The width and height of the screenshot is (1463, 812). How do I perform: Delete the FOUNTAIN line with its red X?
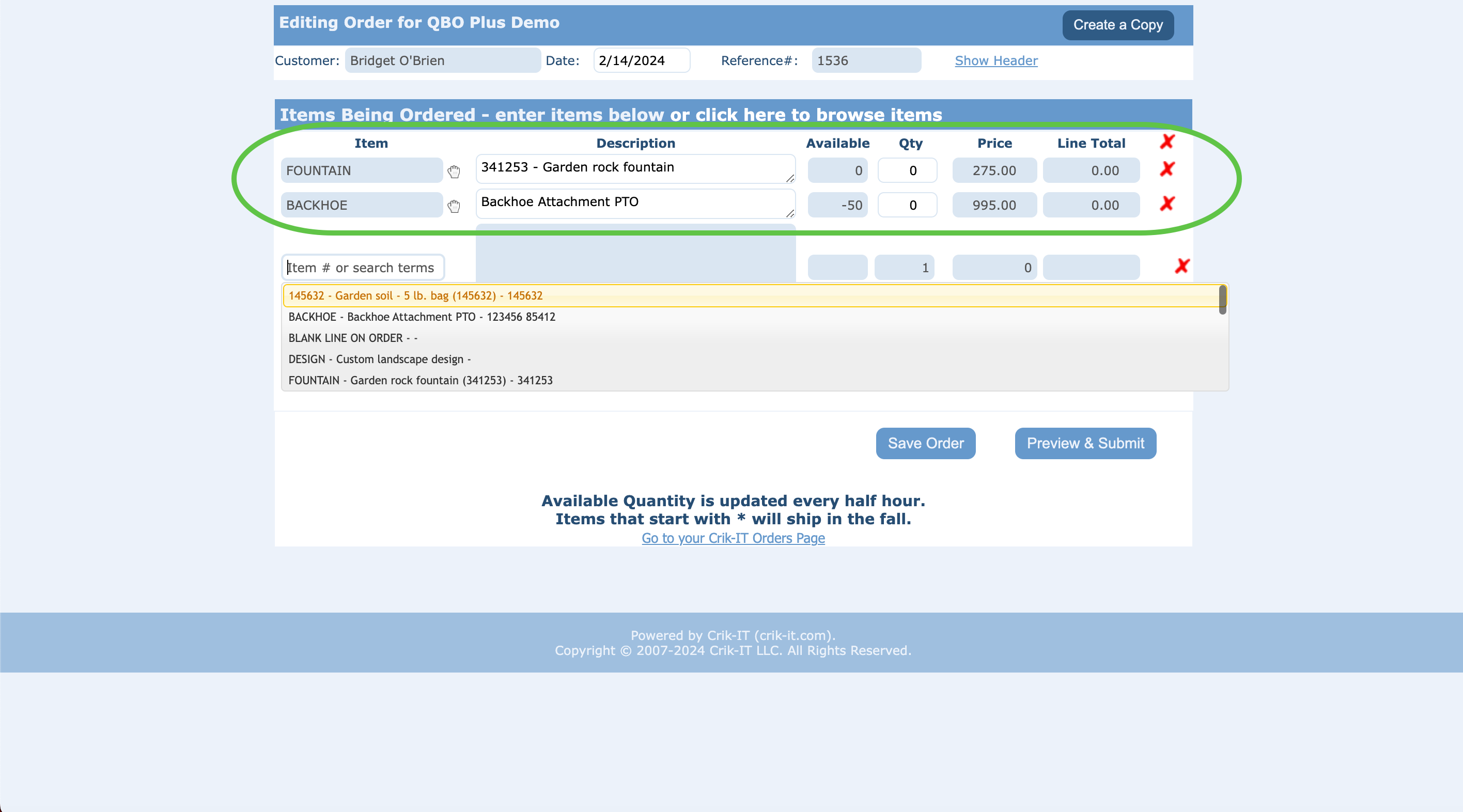1168,169
